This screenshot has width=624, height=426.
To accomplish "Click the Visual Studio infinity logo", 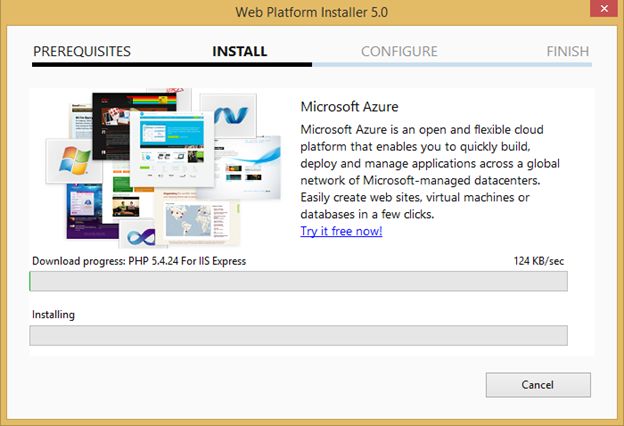I will click(x=141, y=237).
